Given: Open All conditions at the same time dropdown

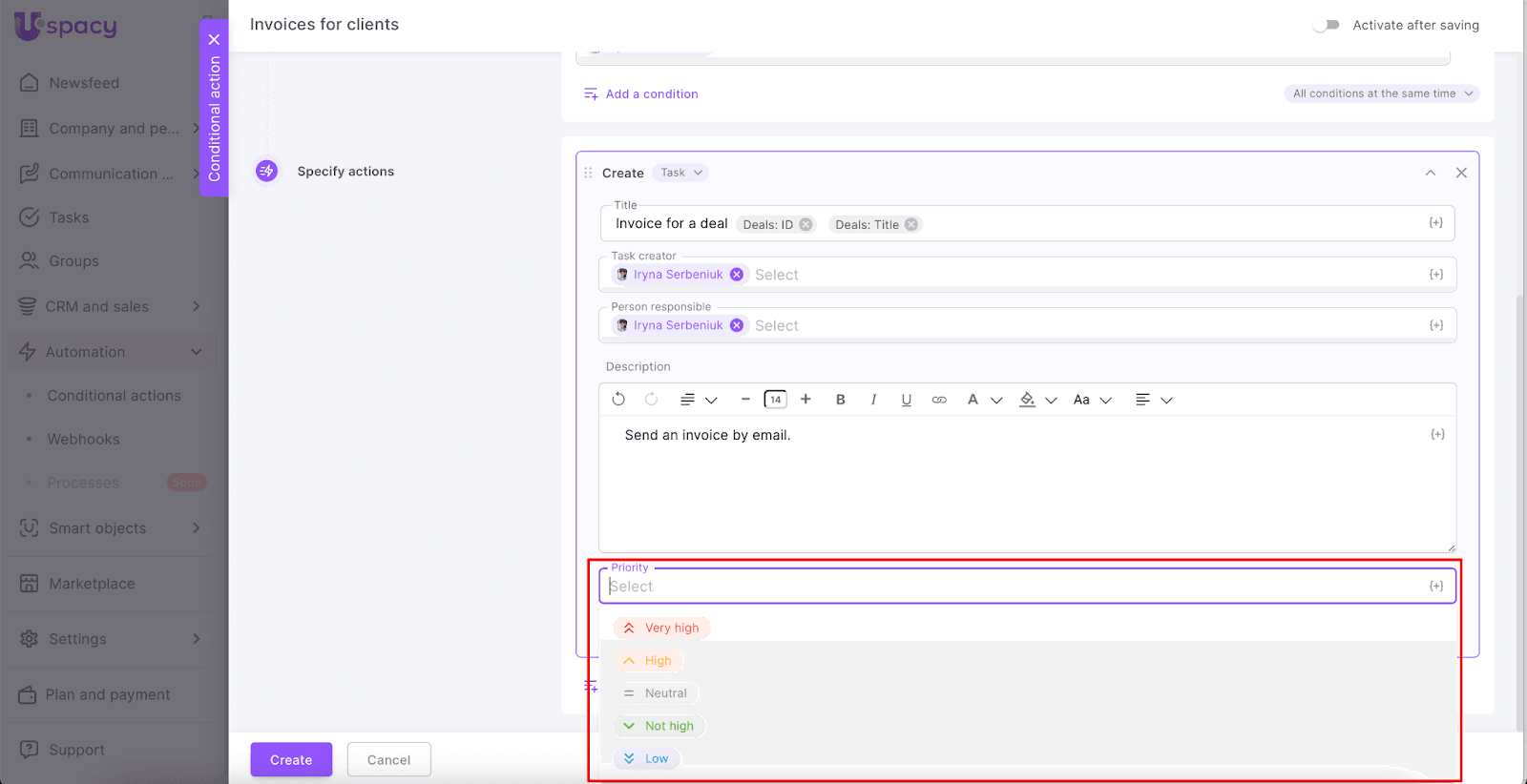Looking at the screenshot, I should click(x=1382, y=93).
